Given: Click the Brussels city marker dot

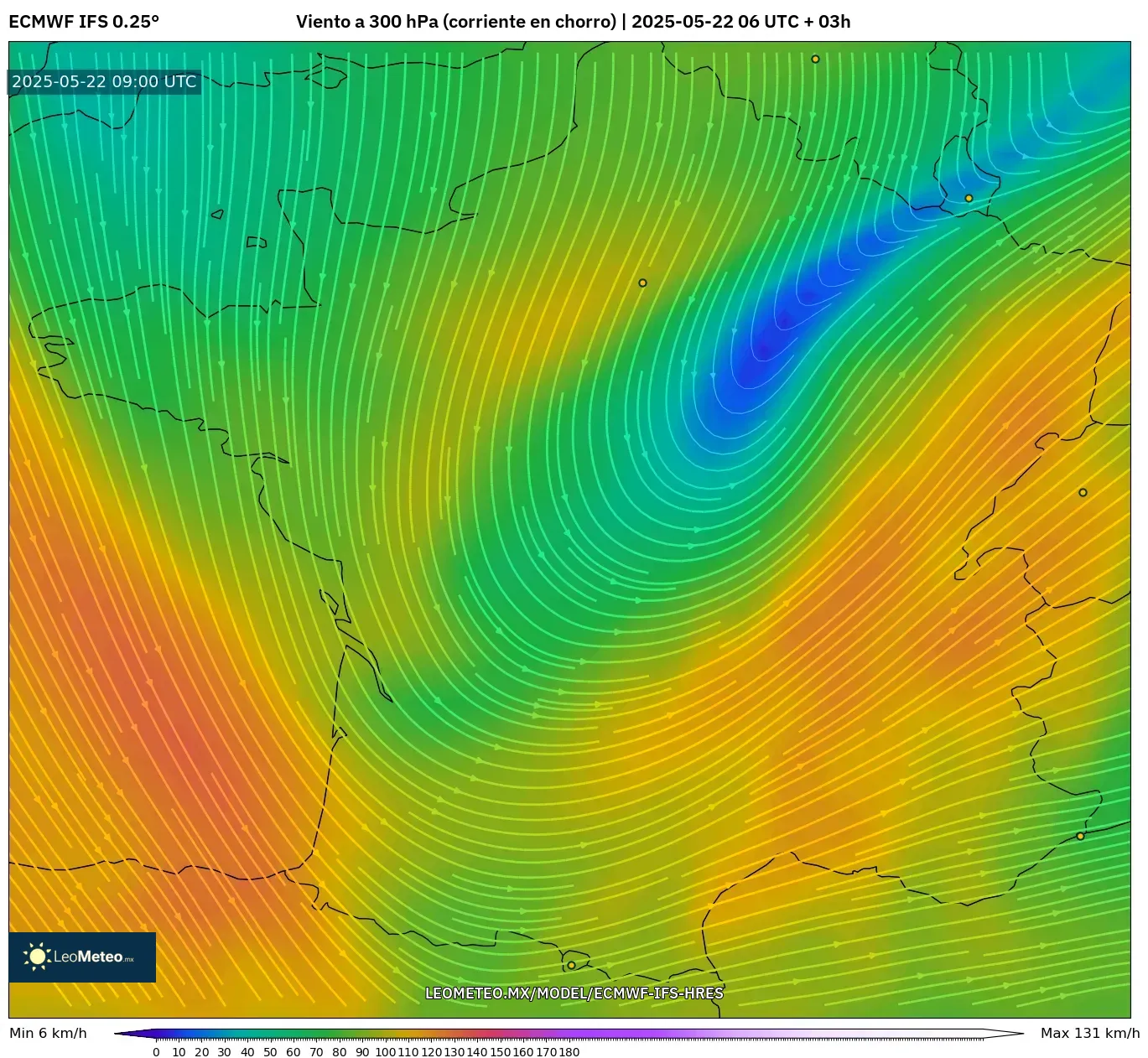Looking at the screenshot, I should (815, 60).
